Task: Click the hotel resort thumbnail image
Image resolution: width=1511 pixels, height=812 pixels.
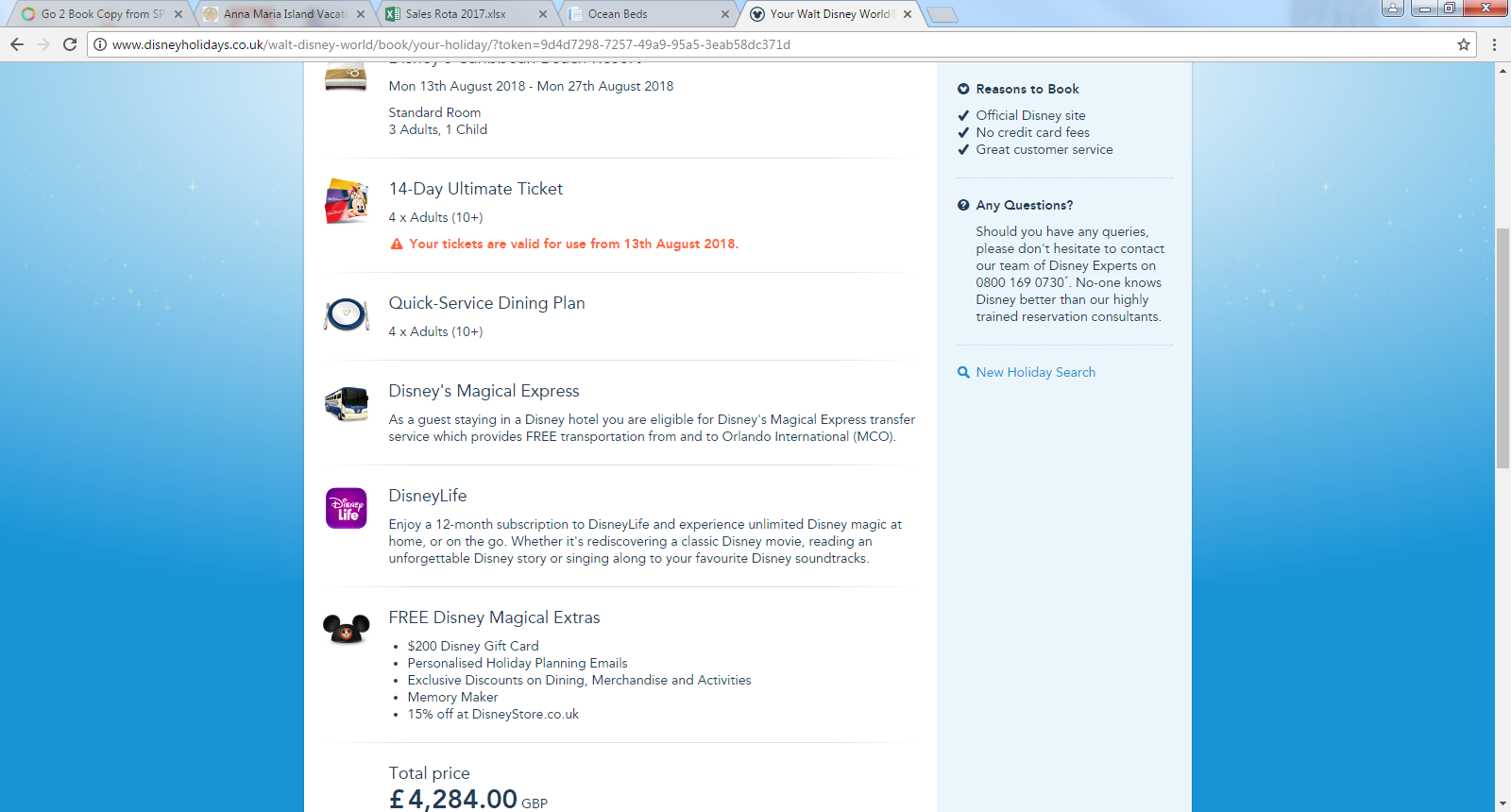Action: click(346, 76)
